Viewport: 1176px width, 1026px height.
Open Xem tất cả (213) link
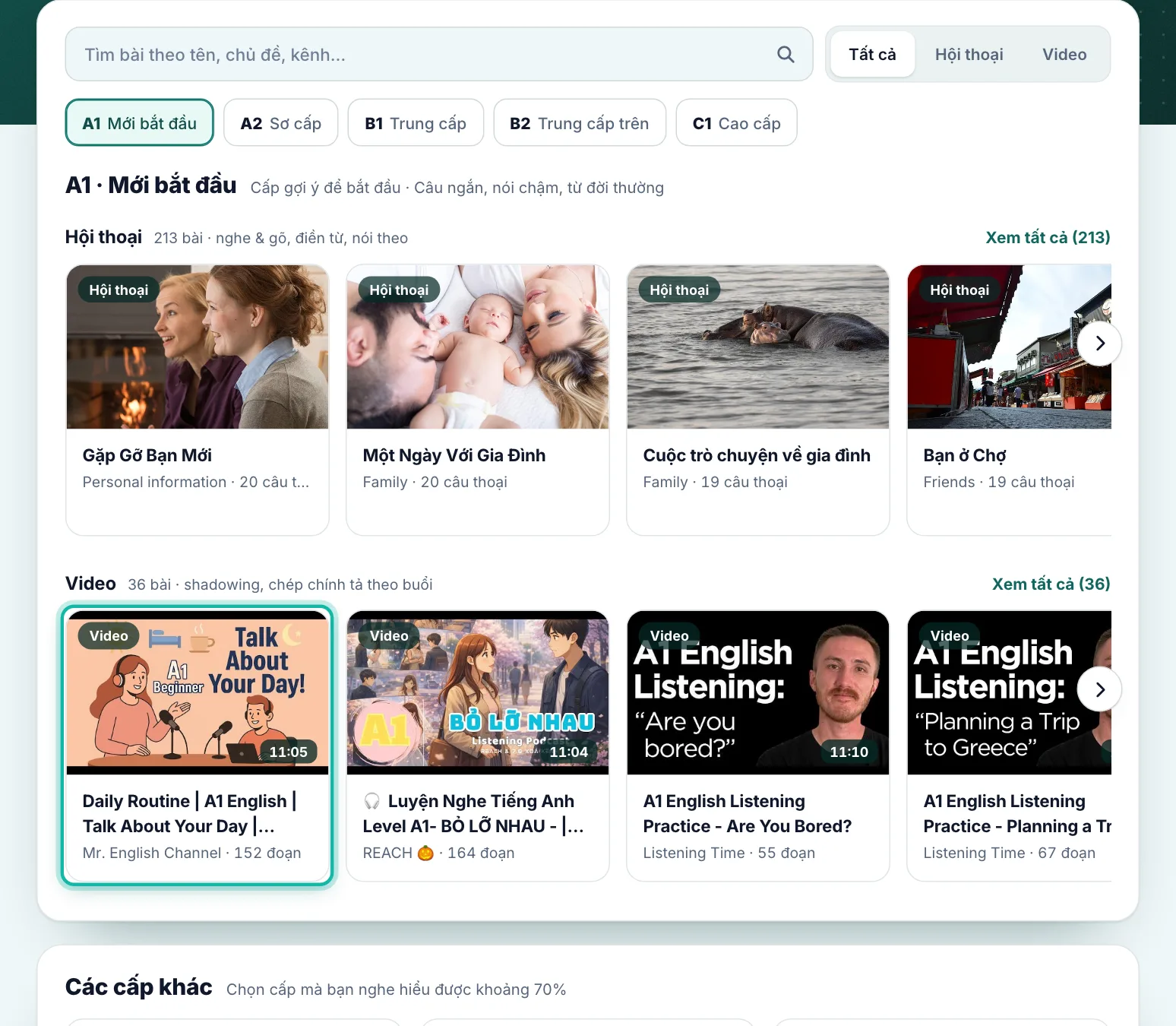pyautogui.click(x=1048, y=237)
